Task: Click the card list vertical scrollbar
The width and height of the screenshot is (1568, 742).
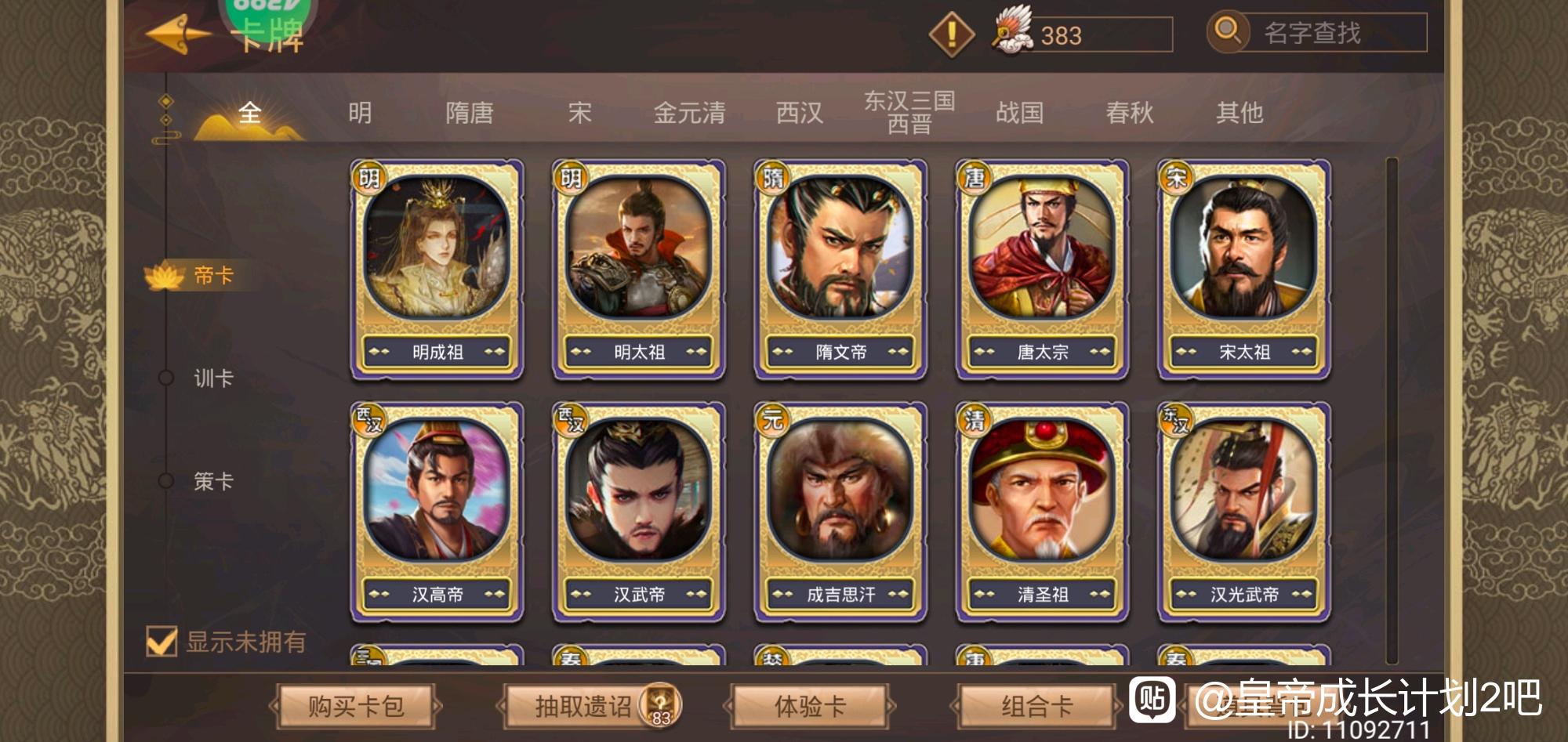Action: pos(1392,411)
